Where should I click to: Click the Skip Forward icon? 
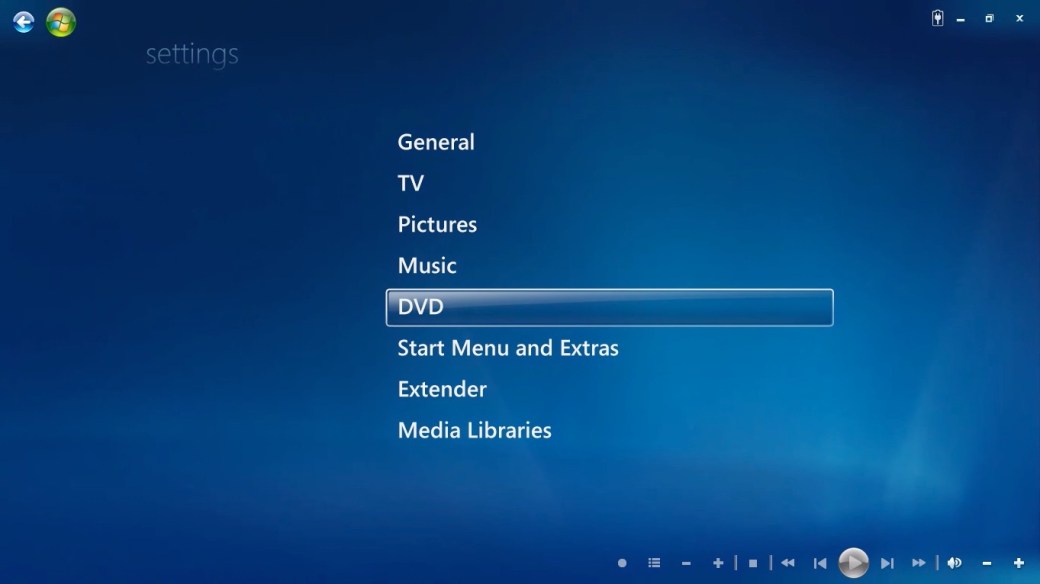click(887, 563)
